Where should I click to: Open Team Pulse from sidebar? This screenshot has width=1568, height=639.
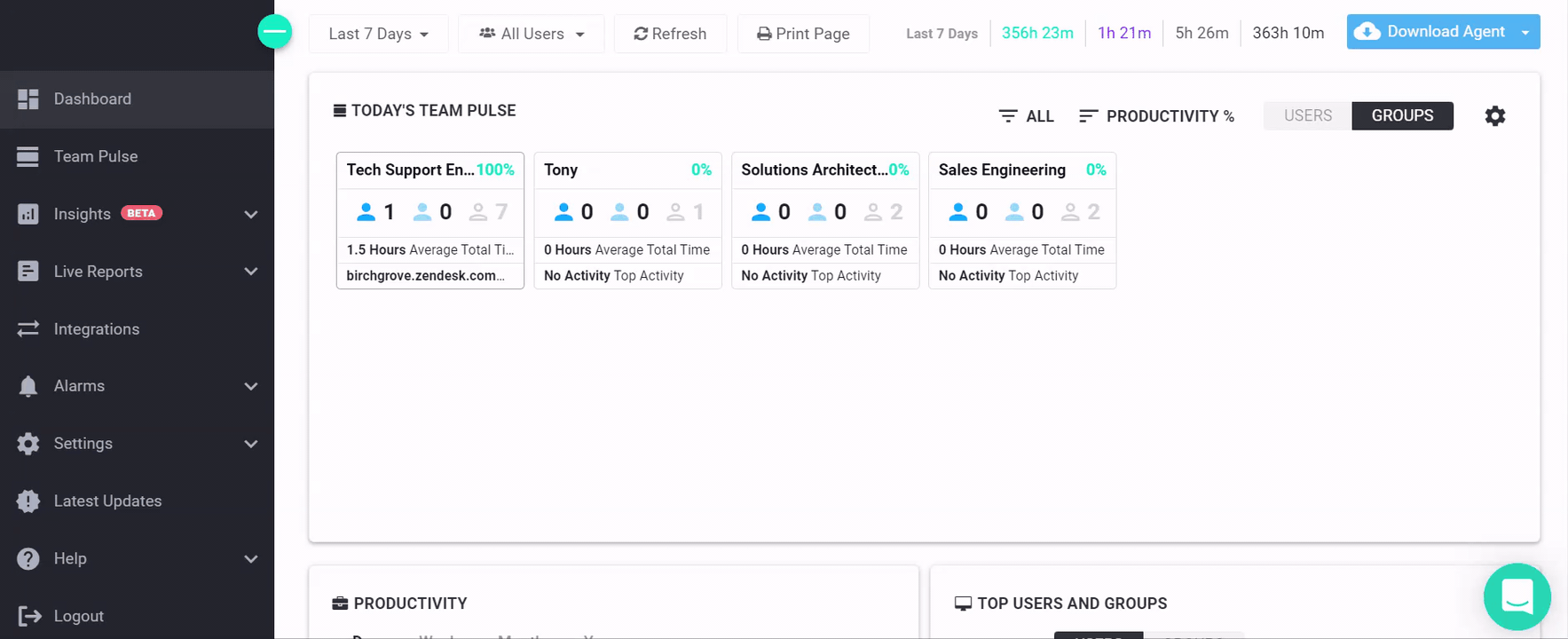[137, 157]
